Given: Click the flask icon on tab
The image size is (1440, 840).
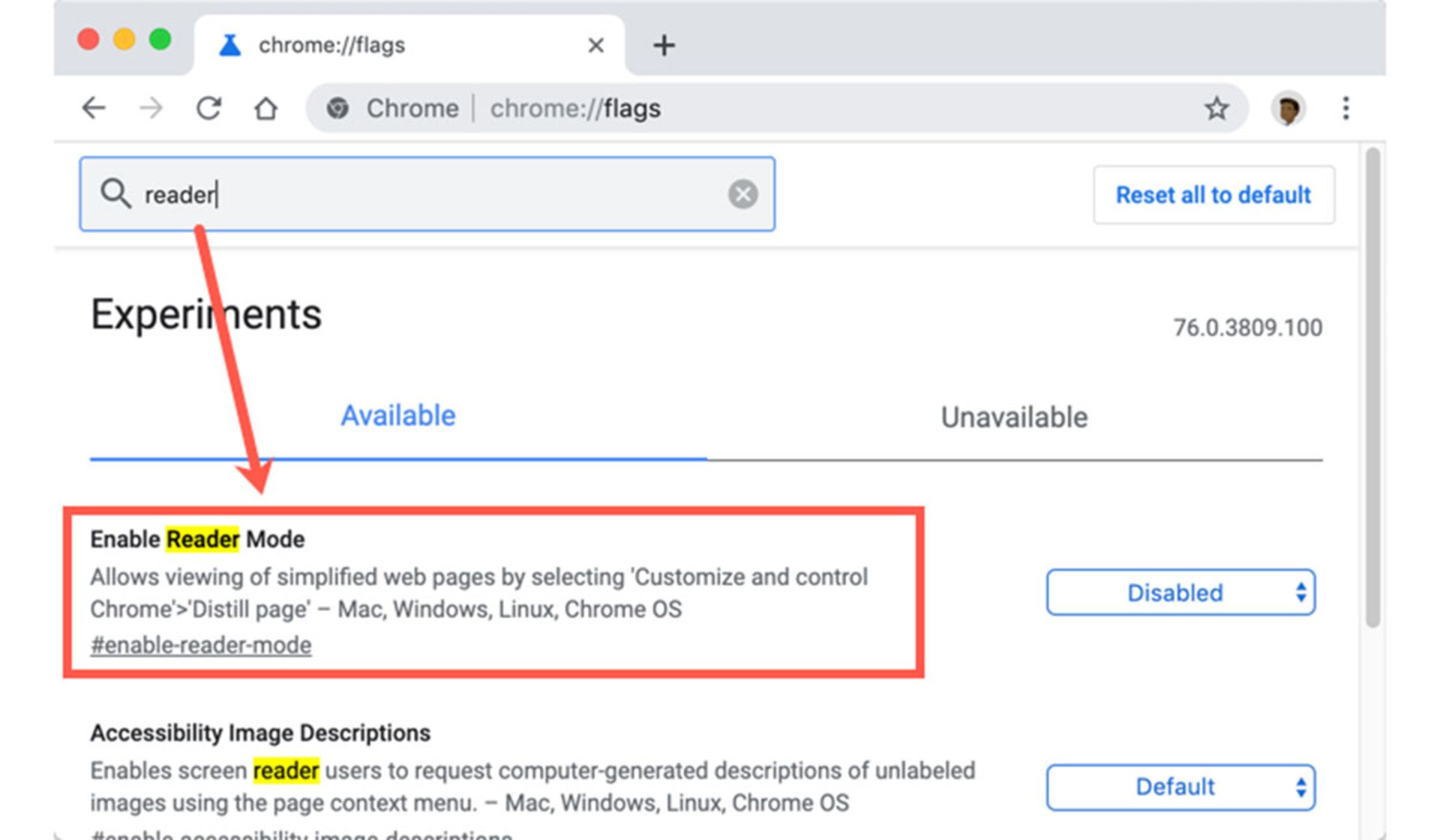Looking at the screenshot, I should (229, 45).
